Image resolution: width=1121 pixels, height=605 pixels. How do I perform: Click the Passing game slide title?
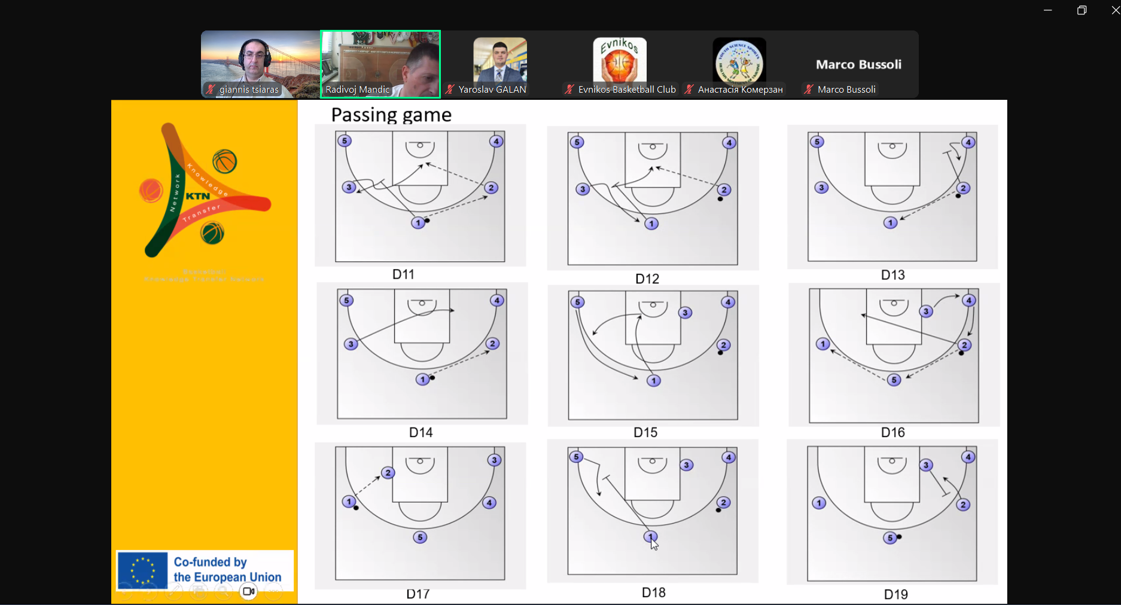click(x=391, y=115)
